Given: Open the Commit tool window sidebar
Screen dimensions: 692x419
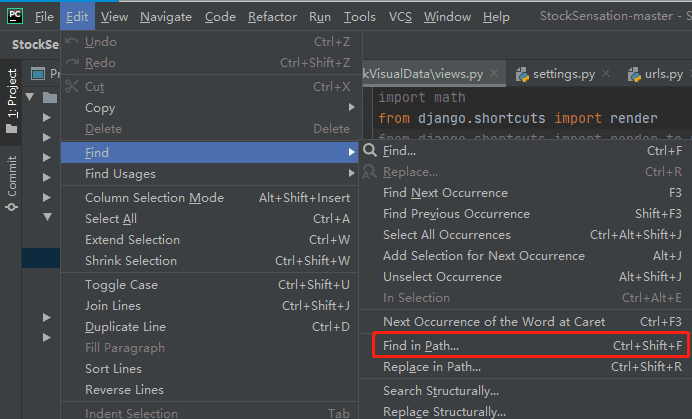Looking at the screenshot, I should click(x=12, y=182).
